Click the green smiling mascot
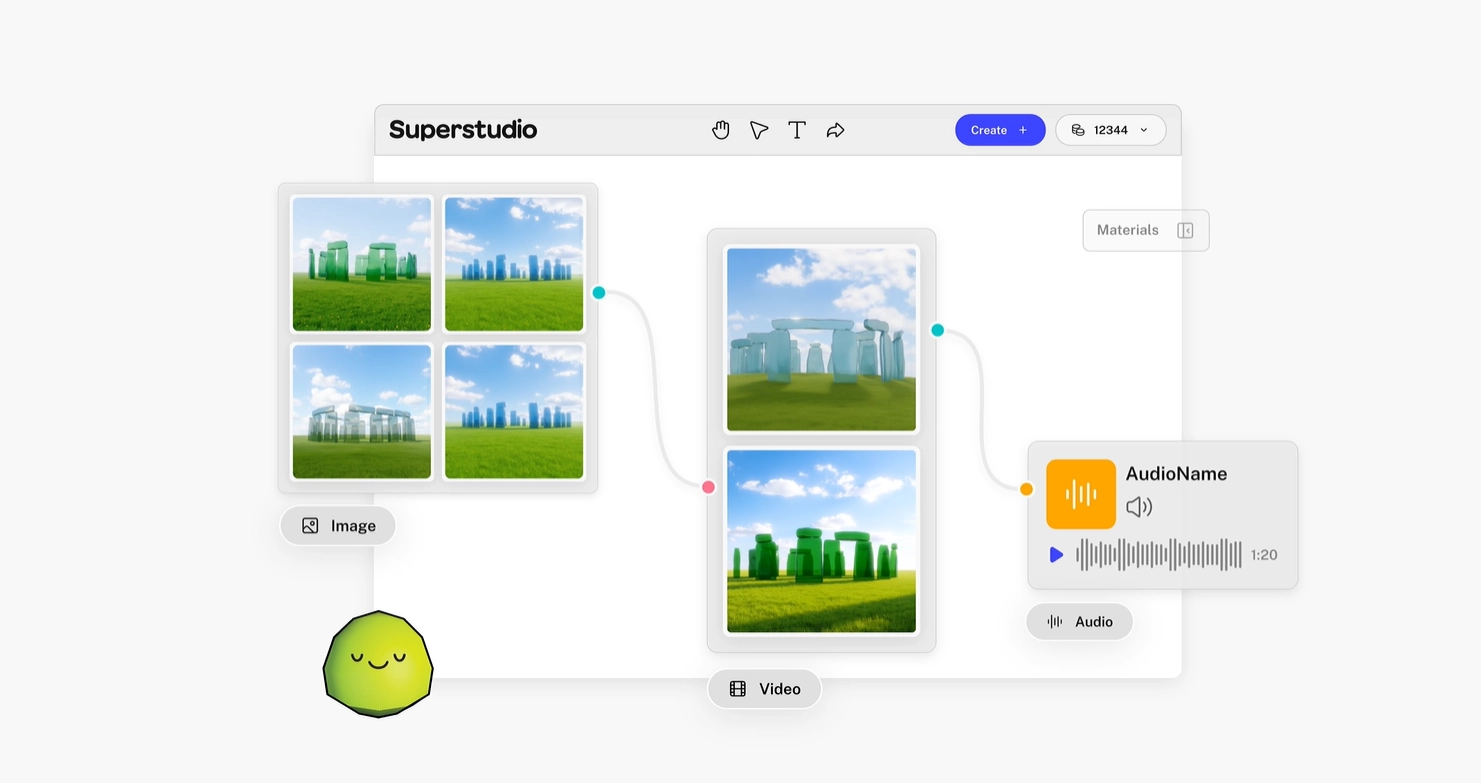 [378, 664]
